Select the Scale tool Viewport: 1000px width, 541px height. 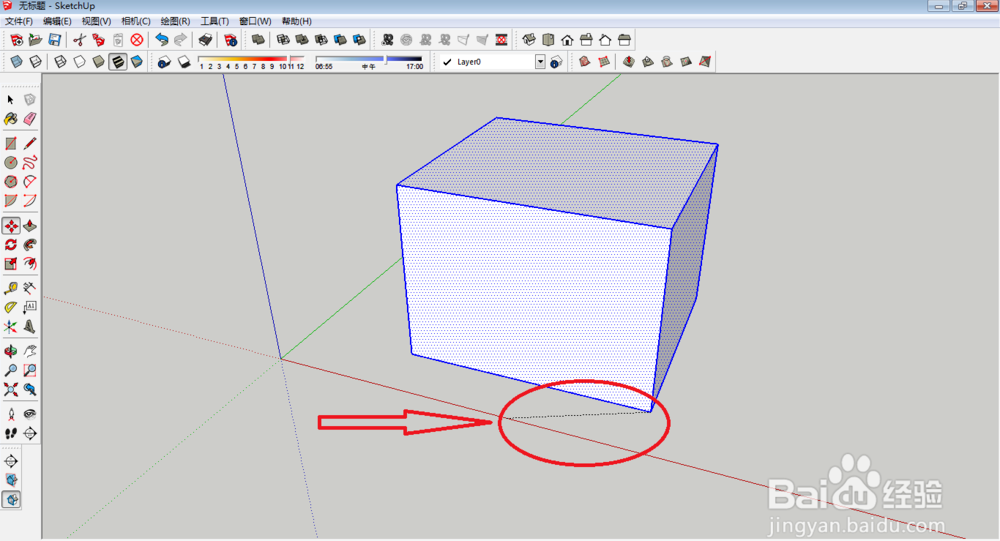10,263
